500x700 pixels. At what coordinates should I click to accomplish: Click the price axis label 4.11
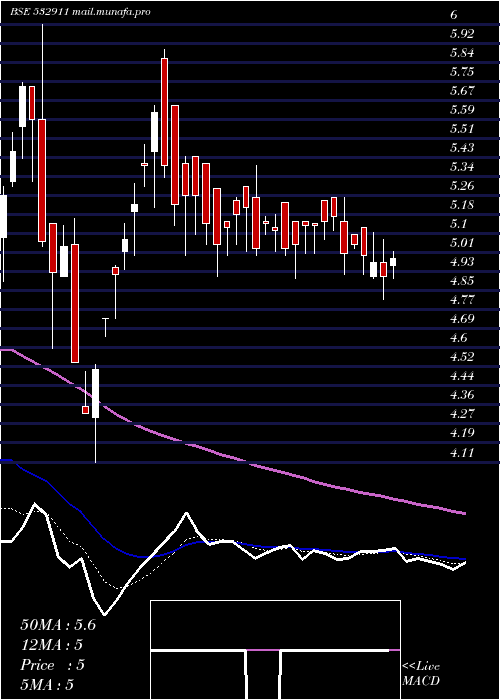click(x=462, y=453)
